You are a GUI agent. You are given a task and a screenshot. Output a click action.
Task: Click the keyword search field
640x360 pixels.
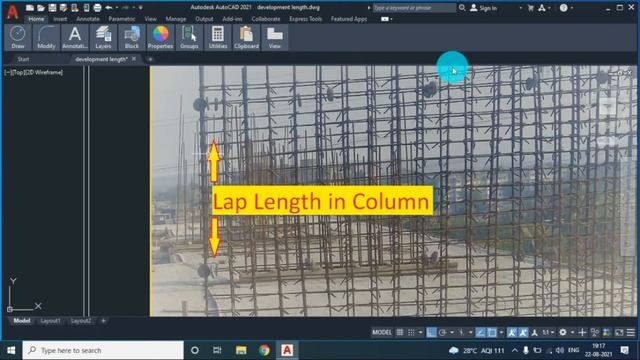click(x=414, y=8)
